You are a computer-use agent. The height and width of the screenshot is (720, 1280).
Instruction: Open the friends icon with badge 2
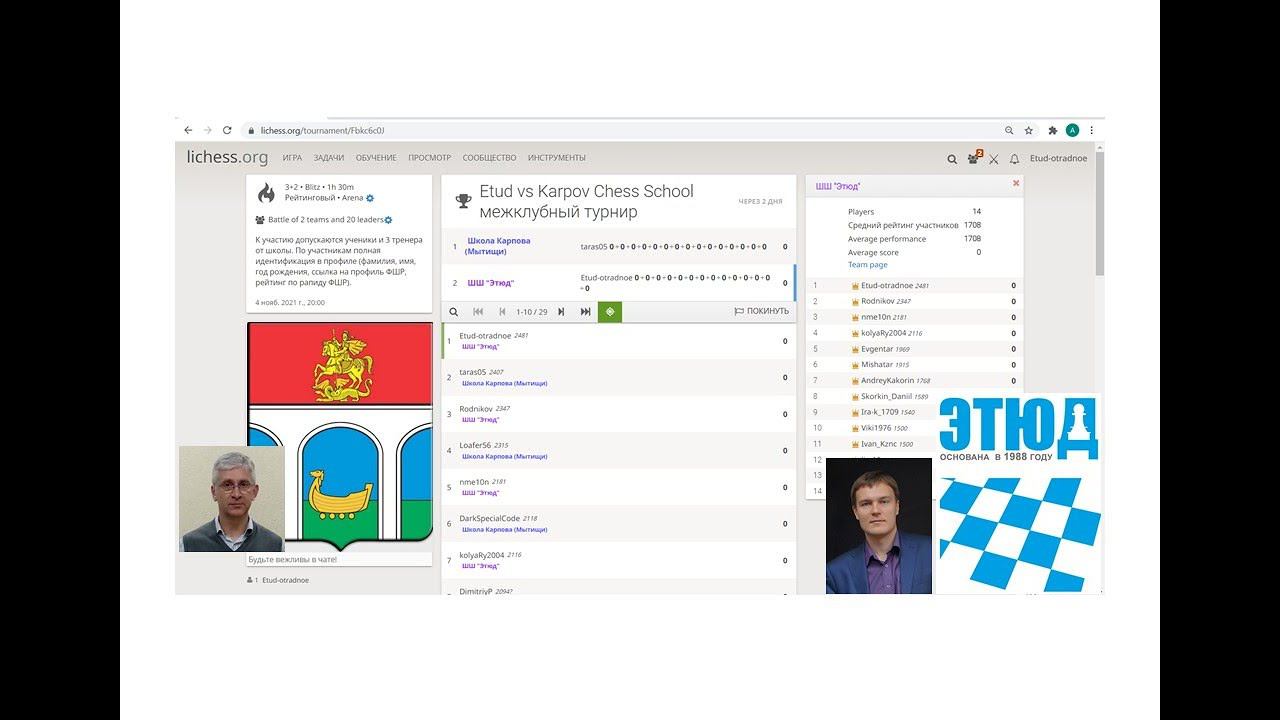(x=974, y=158)
